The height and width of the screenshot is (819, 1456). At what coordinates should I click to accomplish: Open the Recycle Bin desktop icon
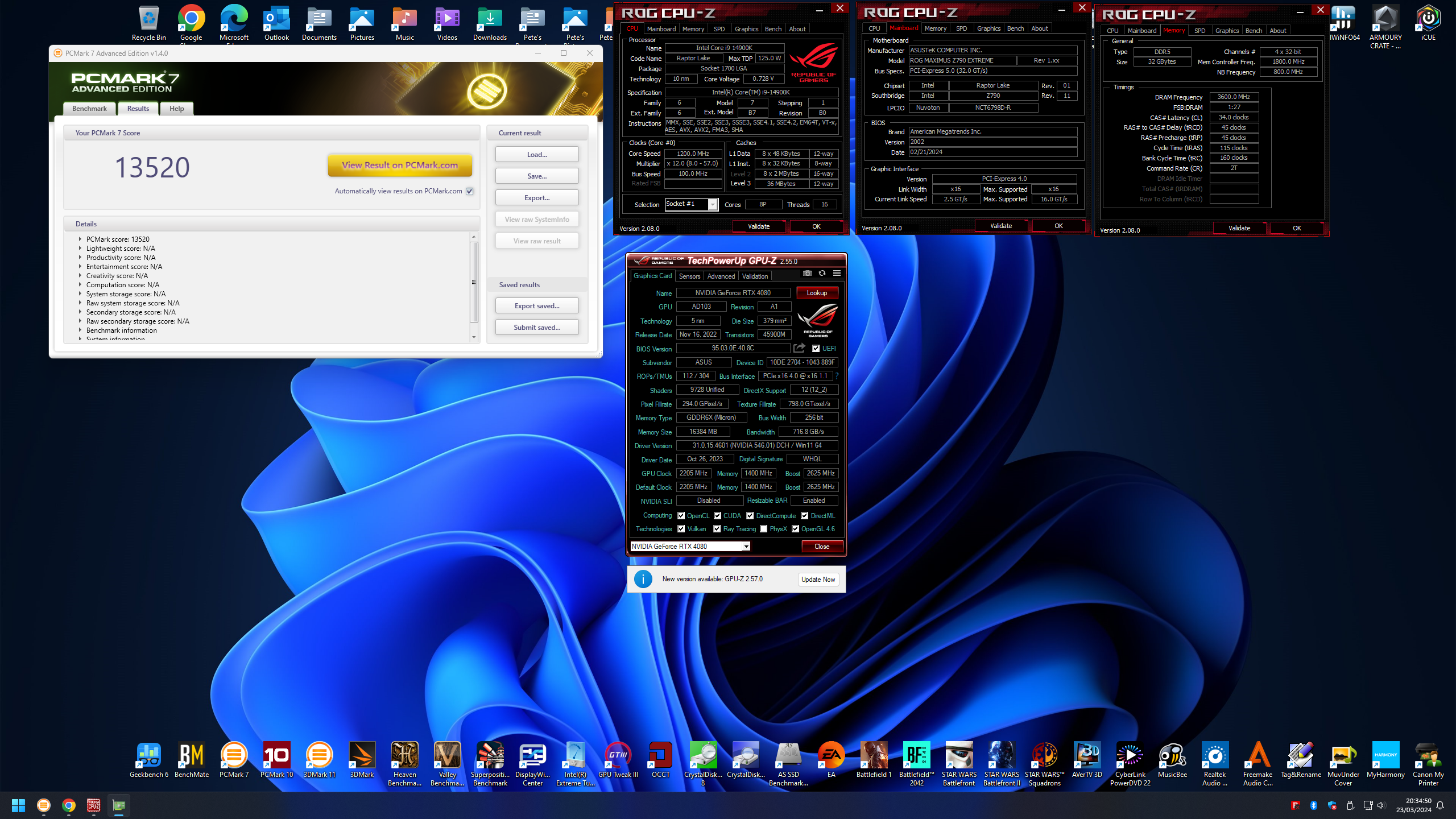tap(148, 23)
